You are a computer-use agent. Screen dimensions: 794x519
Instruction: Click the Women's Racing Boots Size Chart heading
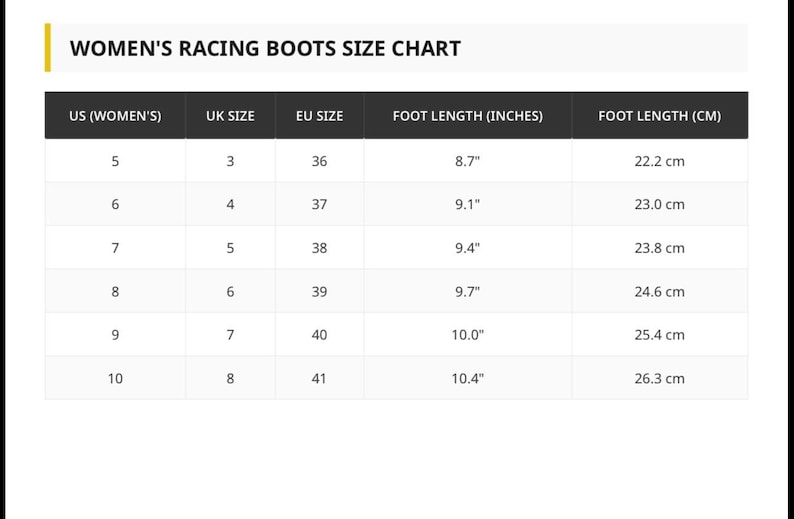pyautogui.click(x=265, y=49)
